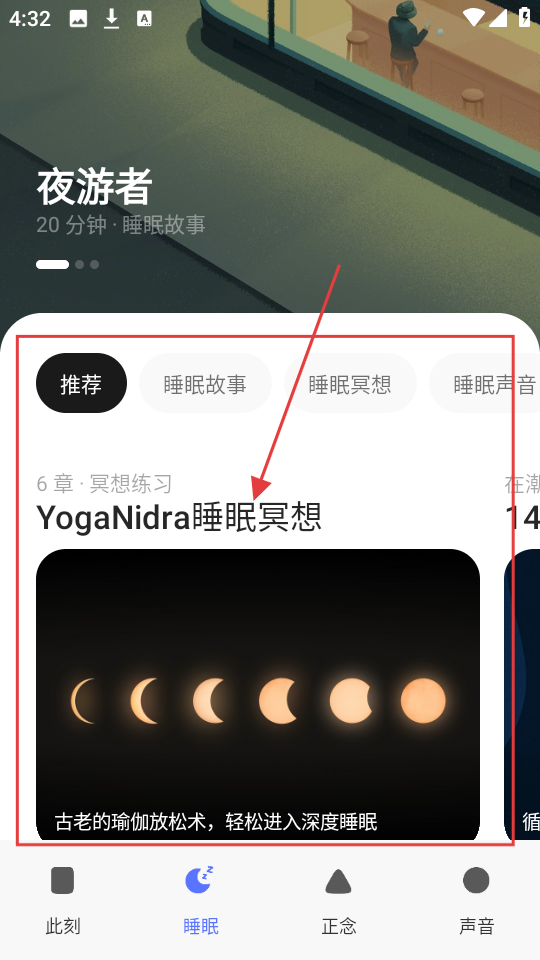This screenshot has height=960, width=540.
Task: Open the YogaNidra睡眠冥想 title
Action: pyautogui.click(x=179, y=517)
